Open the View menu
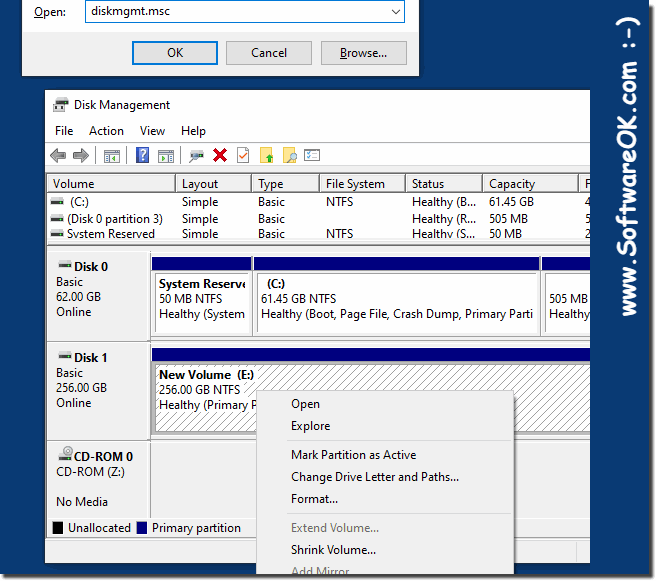 [x=152, y=131]
